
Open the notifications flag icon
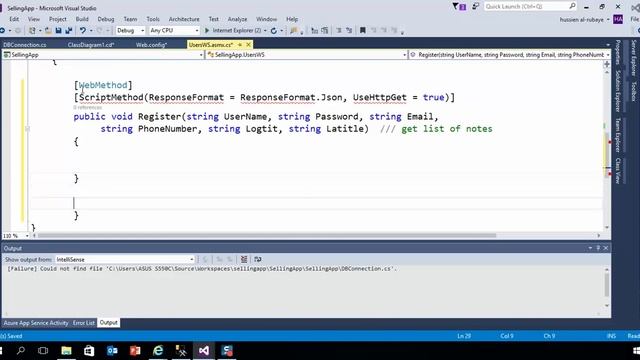pos(459,7)
